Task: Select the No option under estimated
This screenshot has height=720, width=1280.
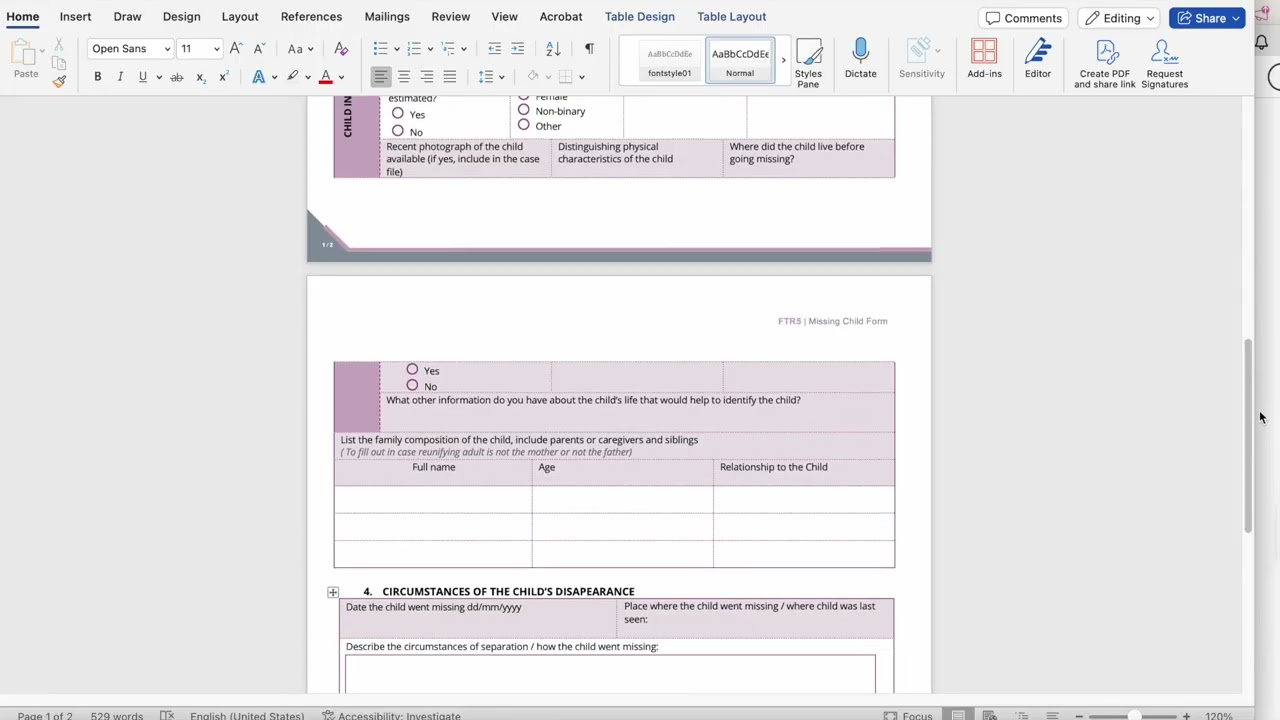Action: [398, 131]
